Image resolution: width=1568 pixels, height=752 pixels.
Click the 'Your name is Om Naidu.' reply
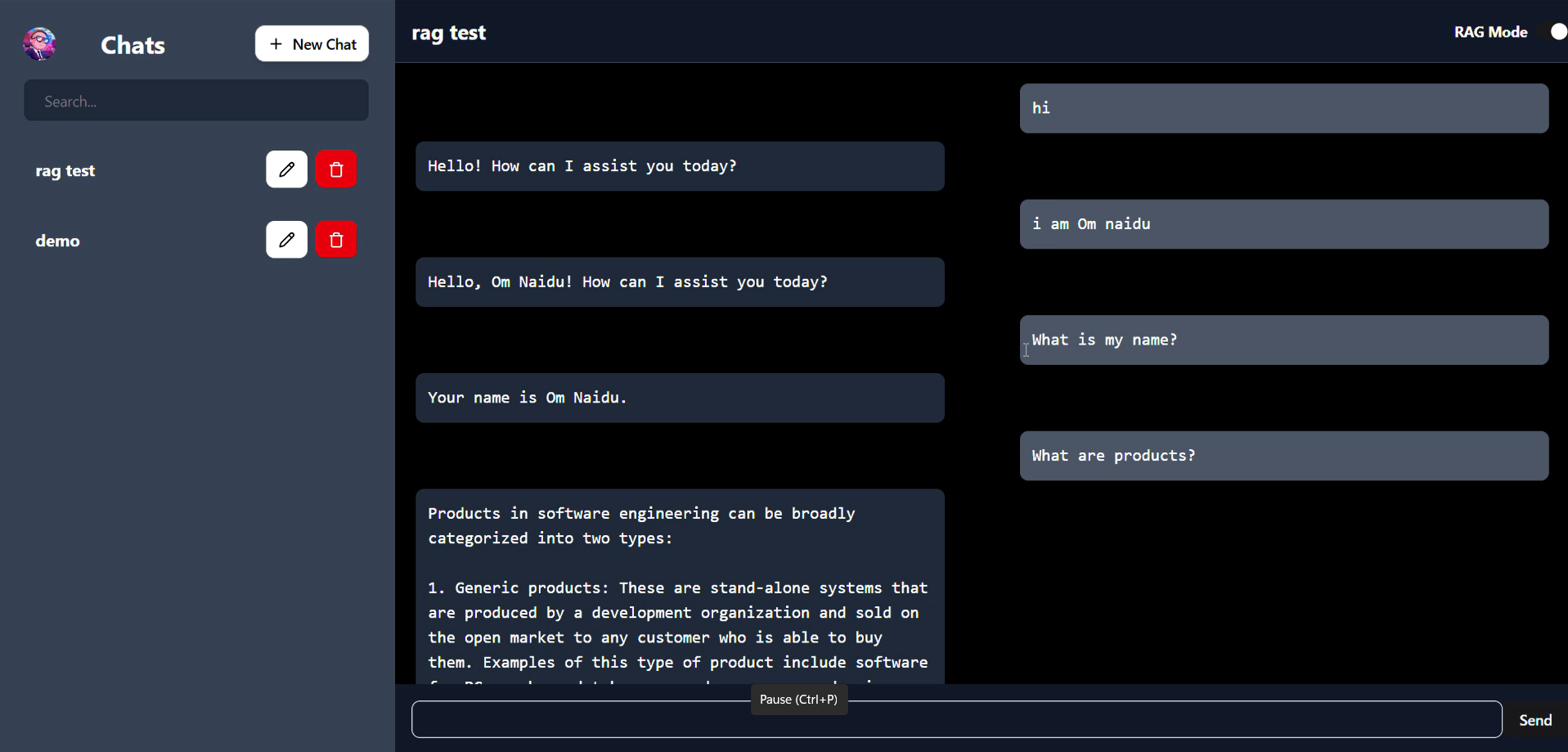(679, 399)
